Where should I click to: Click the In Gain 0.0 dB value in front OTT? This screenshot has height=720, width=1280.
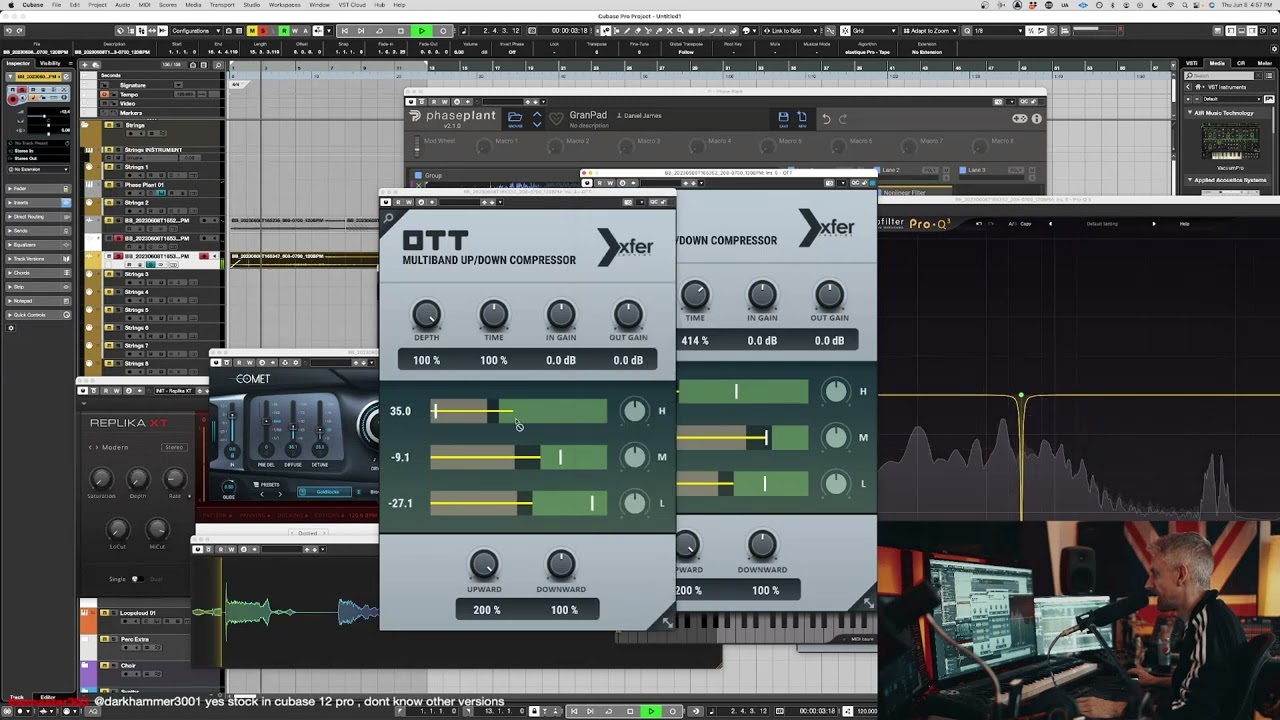pos(561,360)
